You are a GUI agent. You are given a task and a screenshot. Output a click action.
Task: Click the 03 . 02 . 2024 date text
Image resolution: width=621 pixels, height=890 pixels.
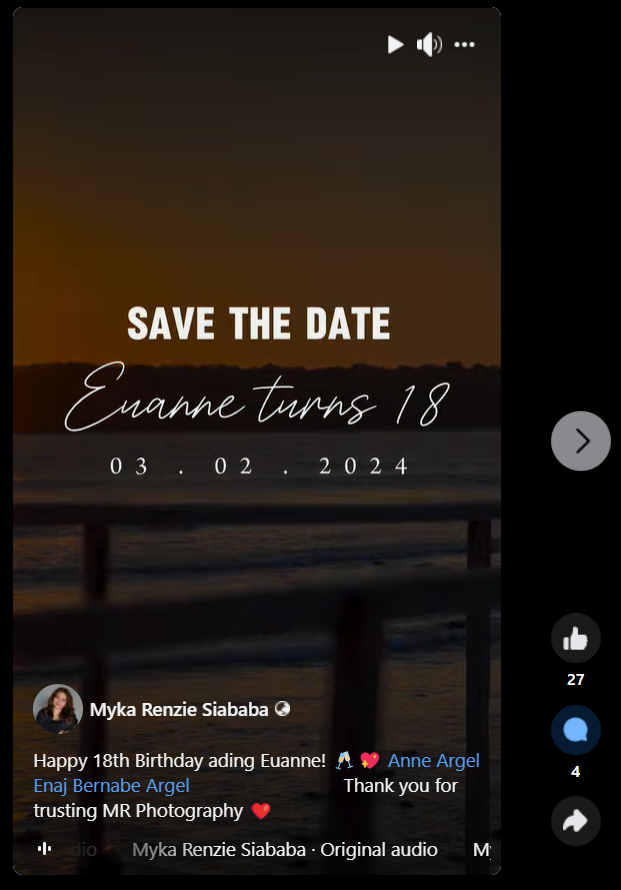259,466
